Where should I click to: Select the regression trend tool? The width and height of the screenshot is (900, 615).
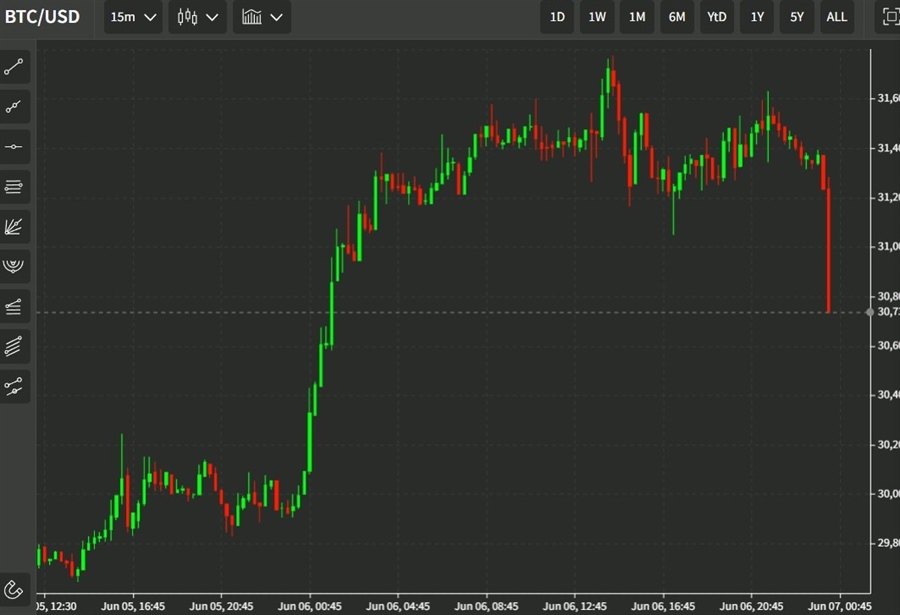14,385
